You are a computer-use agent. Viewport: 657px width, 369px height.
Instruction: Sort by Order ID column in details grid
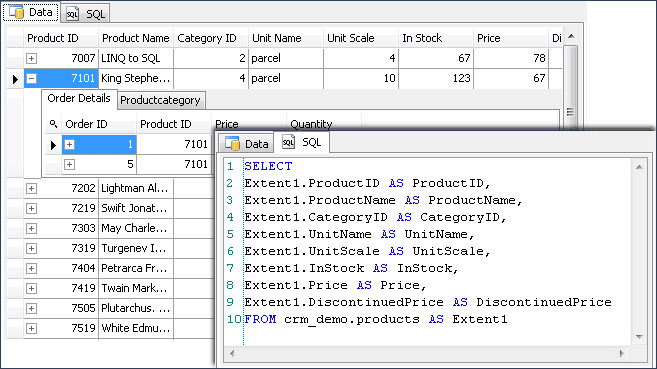tap(99, 124)
